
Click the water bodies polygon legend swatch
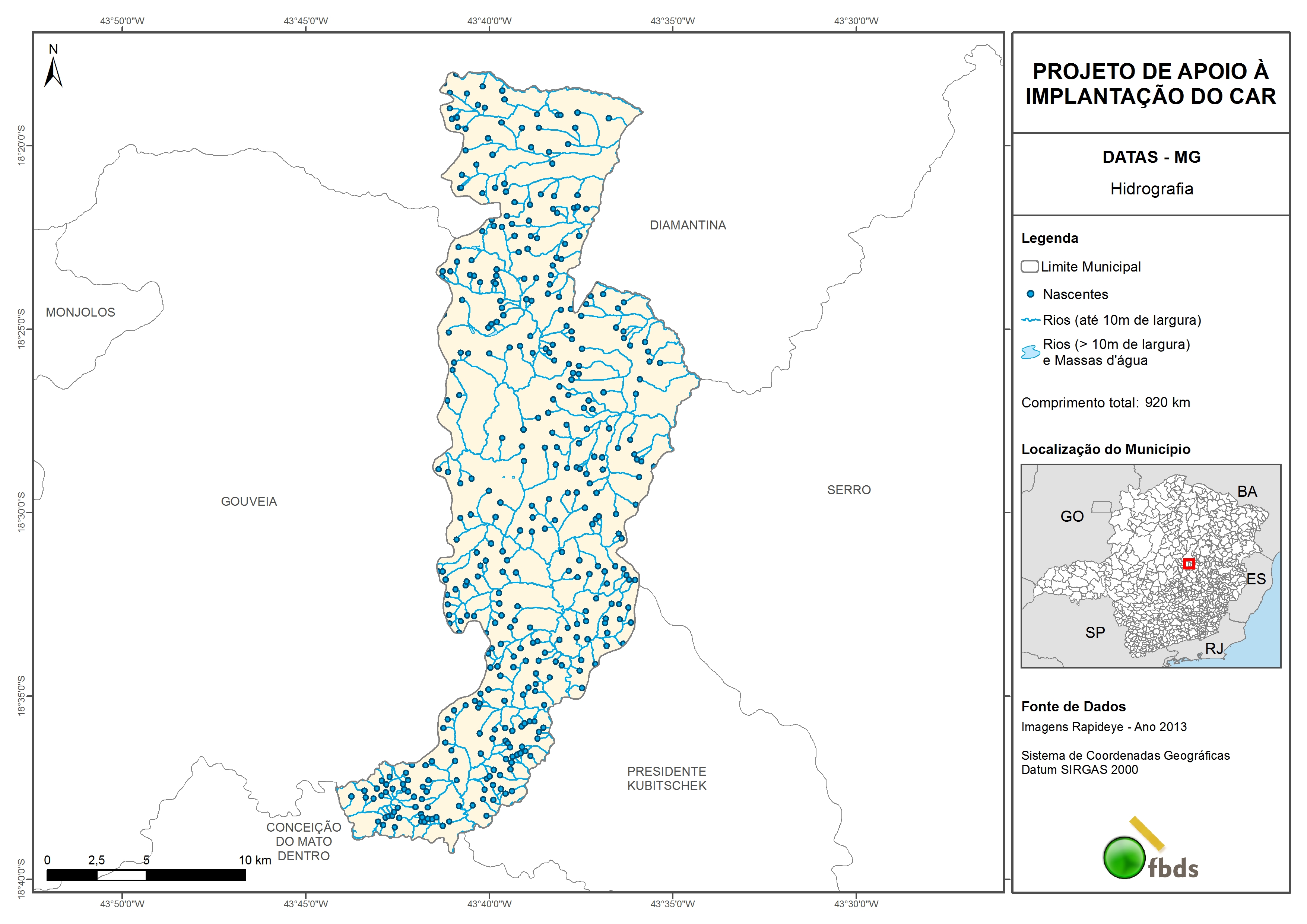coord(1030,352)
